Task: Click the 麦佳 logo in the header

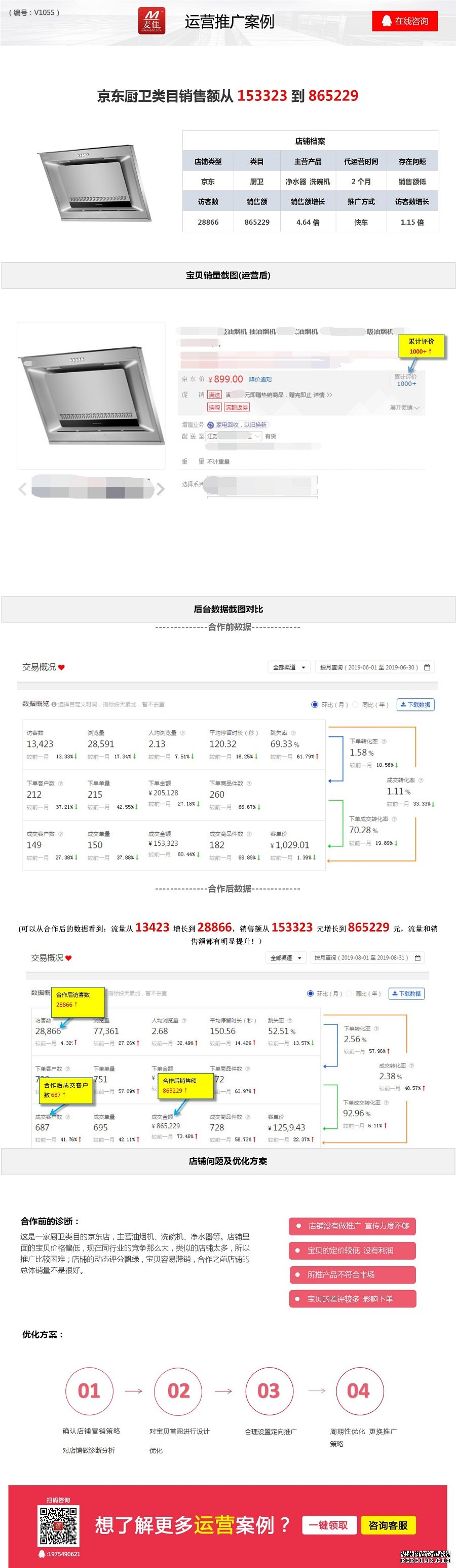Action: coord(151,21)
